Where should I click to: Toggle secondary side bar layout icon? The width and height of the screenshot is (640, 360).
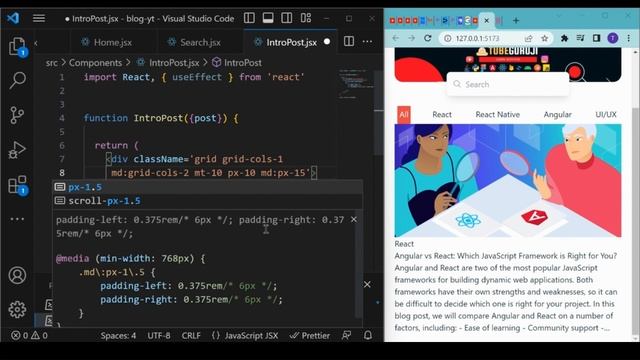(x=287, y=18)
